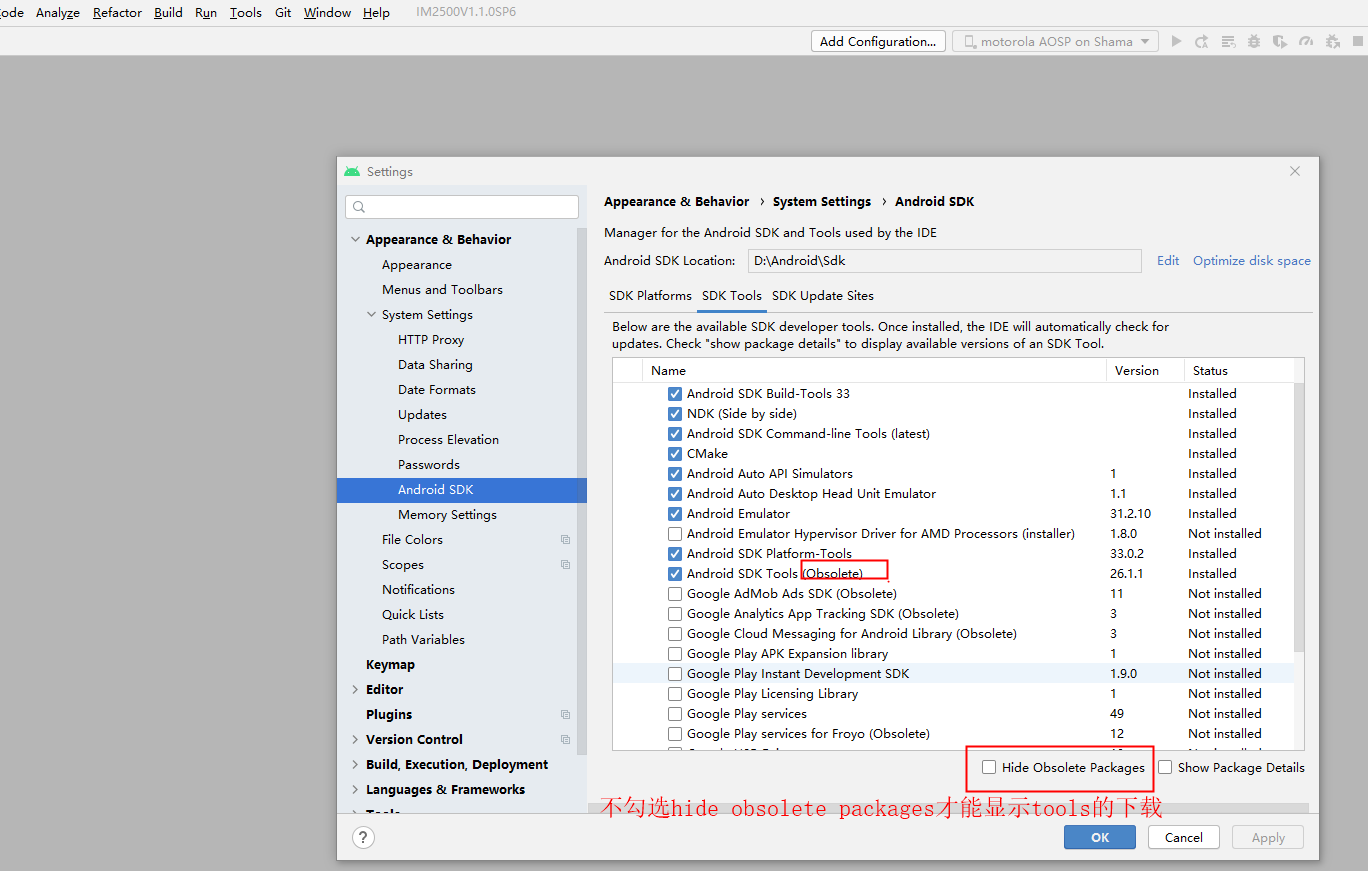1368x871 pixels.
Task: Select Google Play Instant Development SDK row
Action: click(953, 674)
